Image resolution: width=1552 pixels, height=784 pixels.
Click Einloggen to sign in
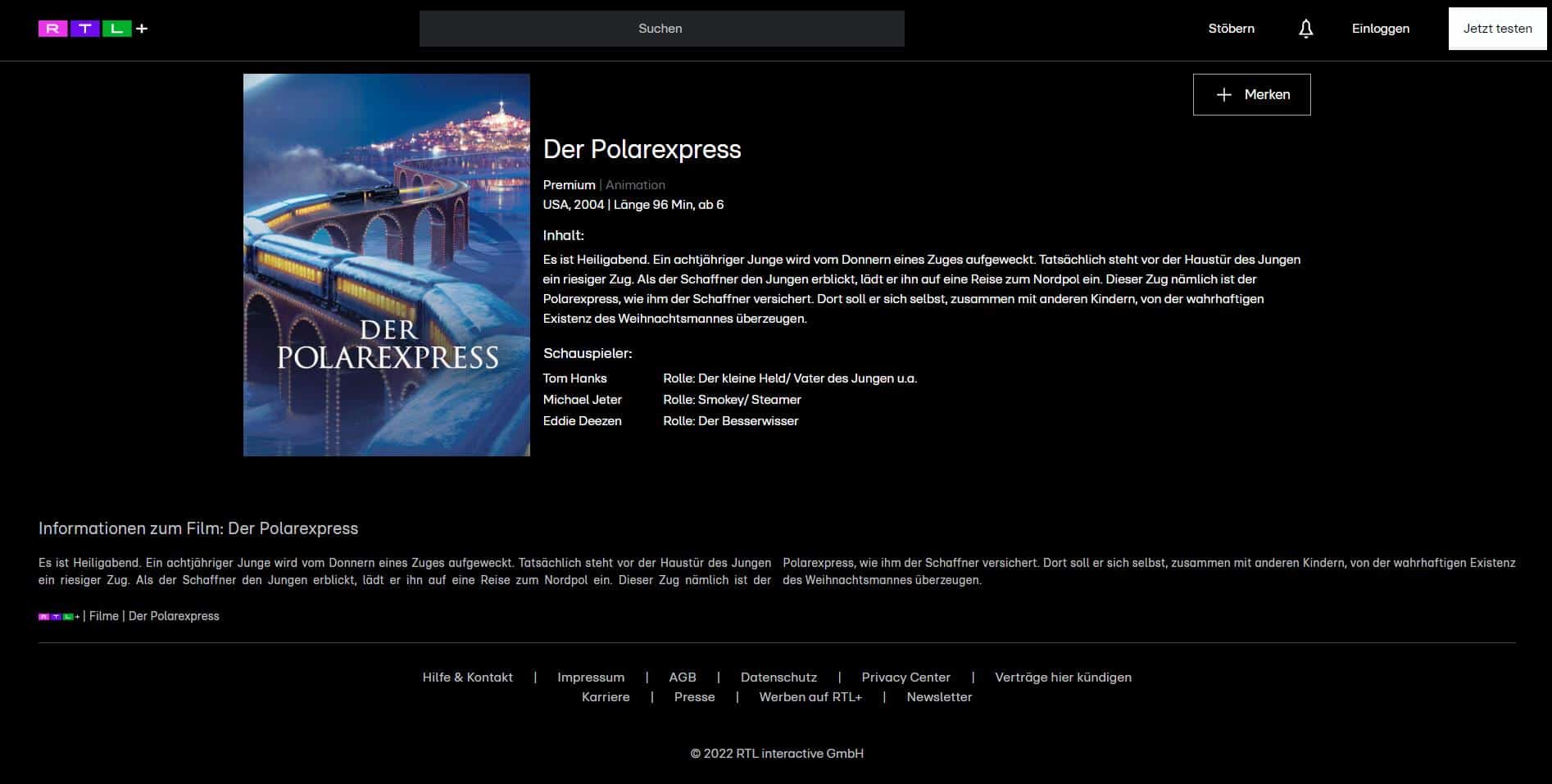tap(1380, 29)
